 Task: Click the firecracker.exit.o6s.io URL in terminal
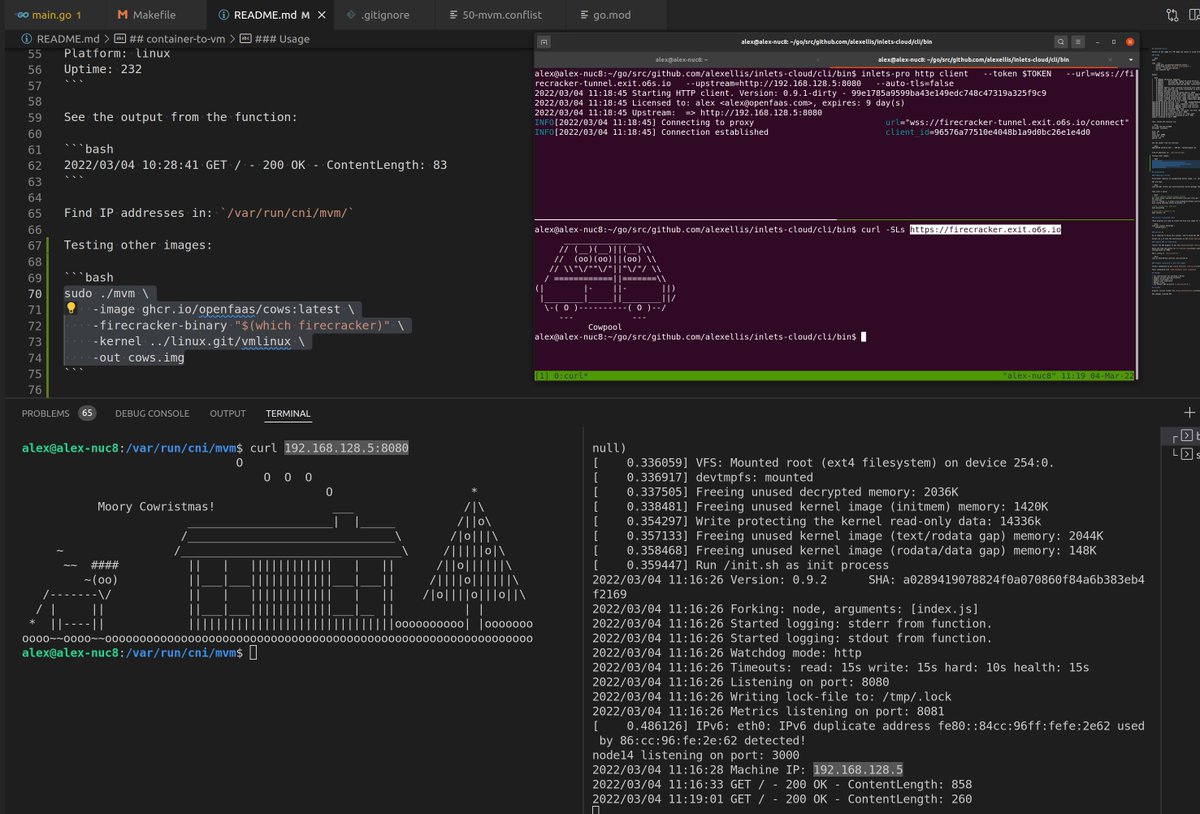(985, 229)
